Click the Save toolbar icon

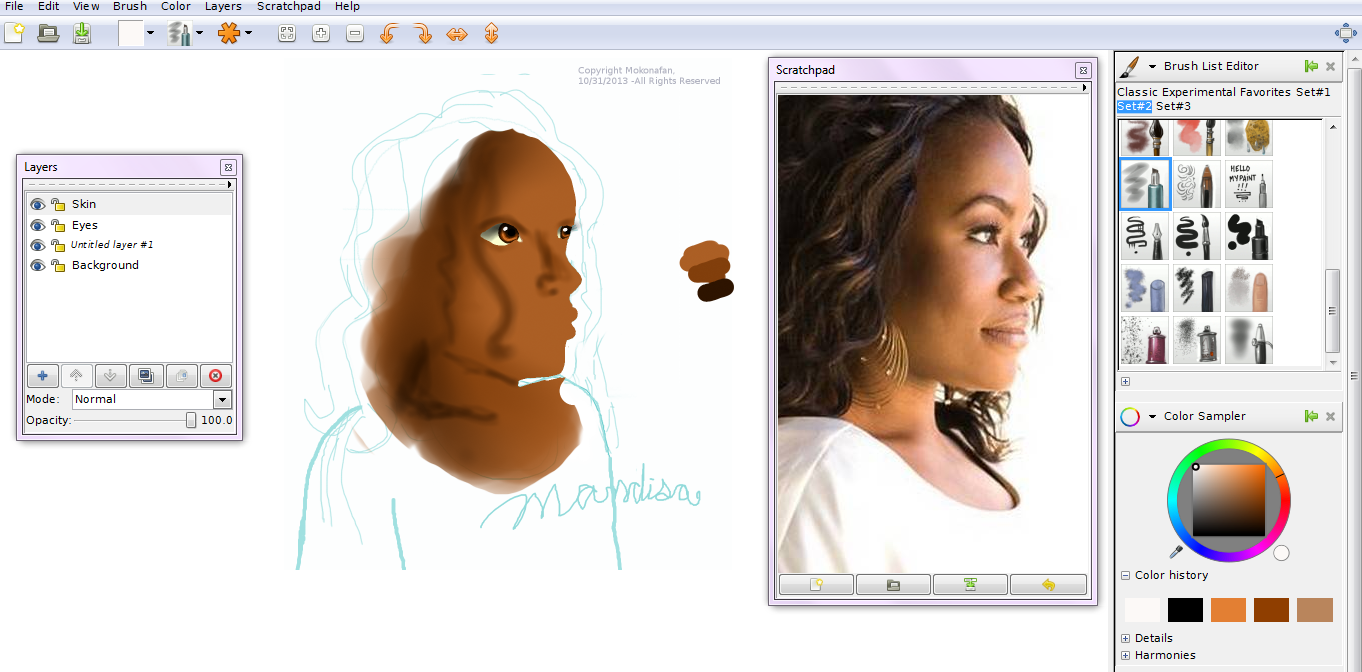point(82,33)
